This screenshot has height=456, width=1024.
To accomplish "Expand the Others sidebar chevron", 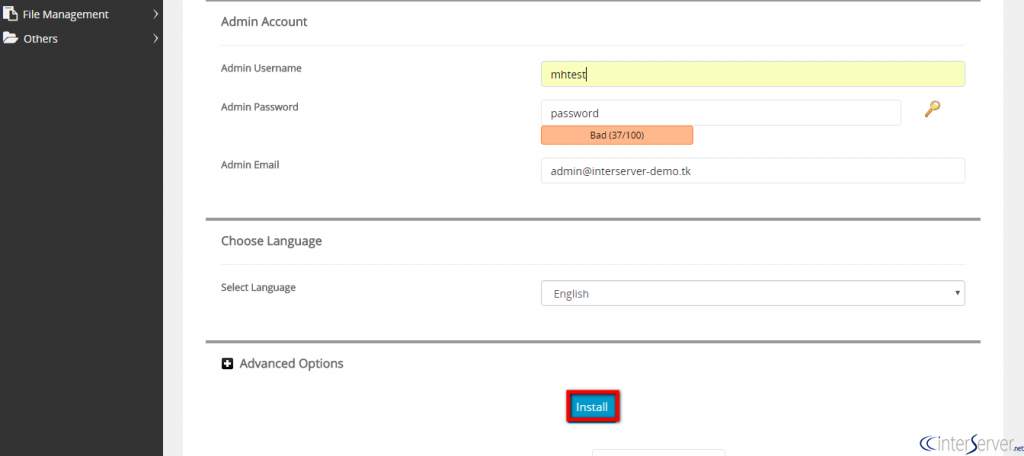I will click(x=155, y=39).
